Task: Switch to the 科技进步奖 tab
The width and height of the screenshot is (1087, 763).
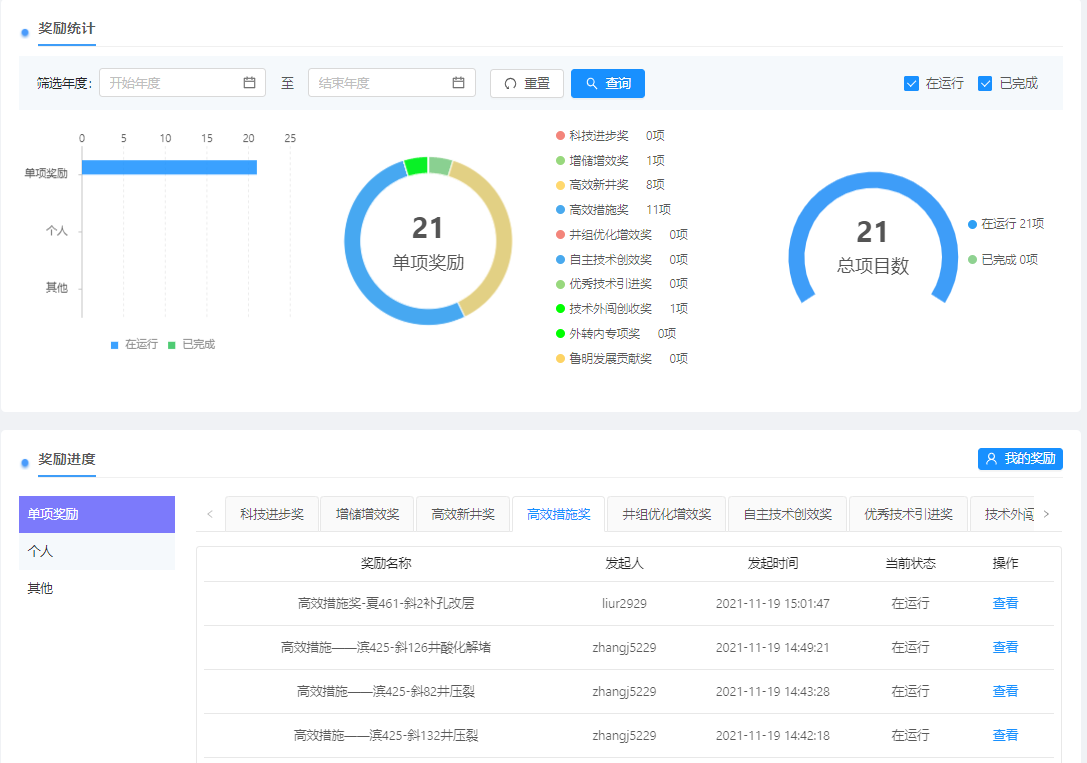Action: pos(271,514)
